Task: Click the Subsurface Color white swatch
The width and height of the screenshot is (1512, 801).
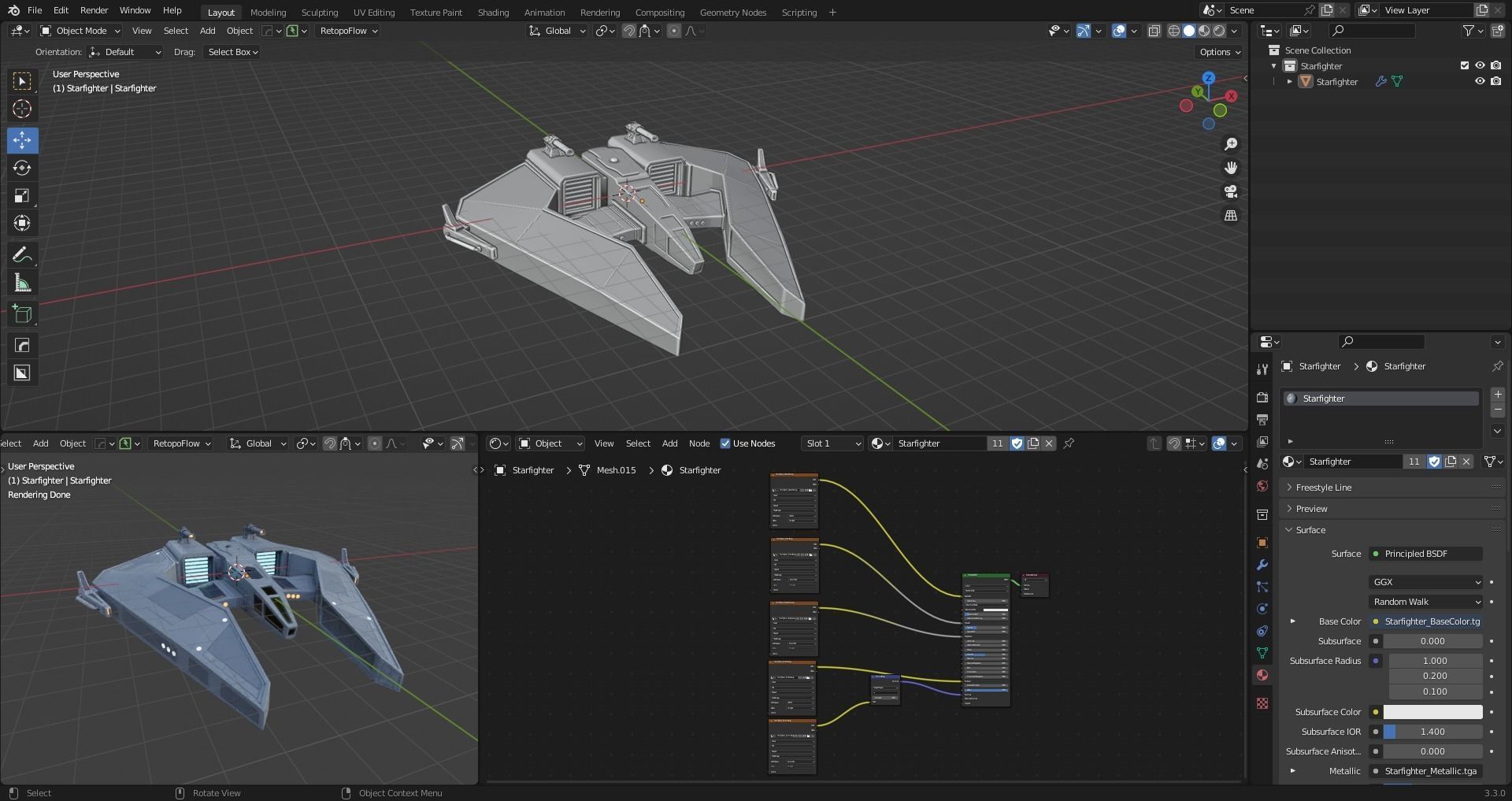Action: coord(1432,712)
